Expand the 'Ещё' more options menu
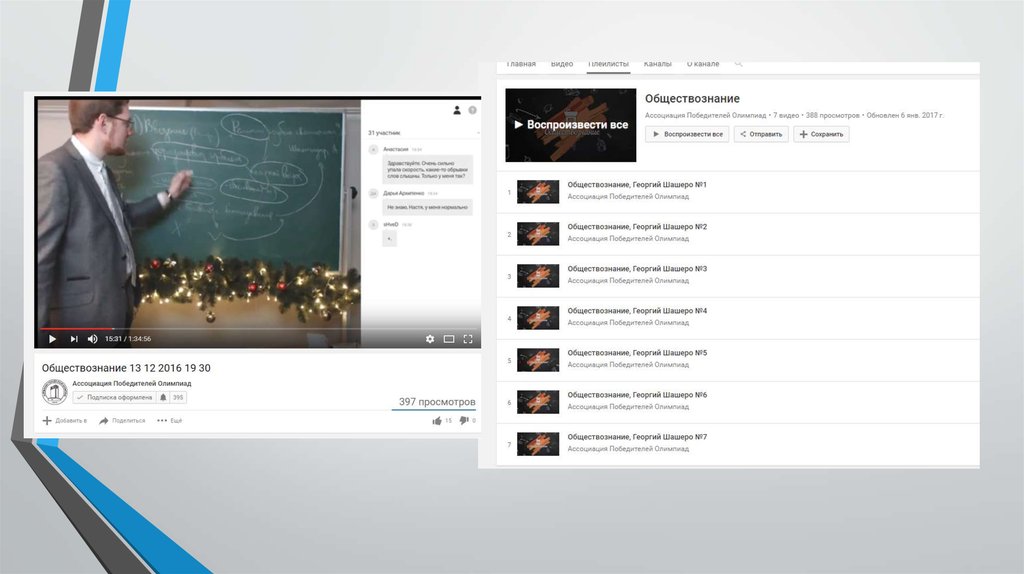Viewport: 1024px width, 574px height. pyautogui.click(x=169, y=421)
